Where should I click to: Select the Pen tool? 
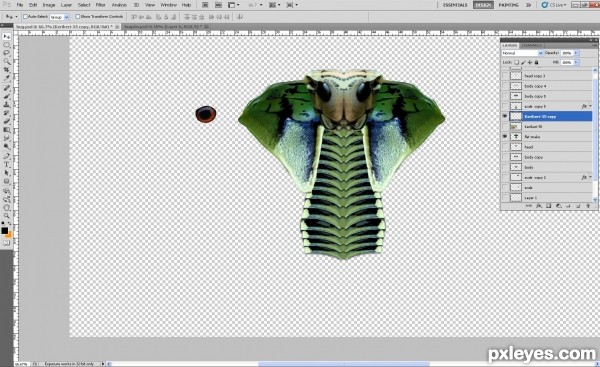point(7,157)
